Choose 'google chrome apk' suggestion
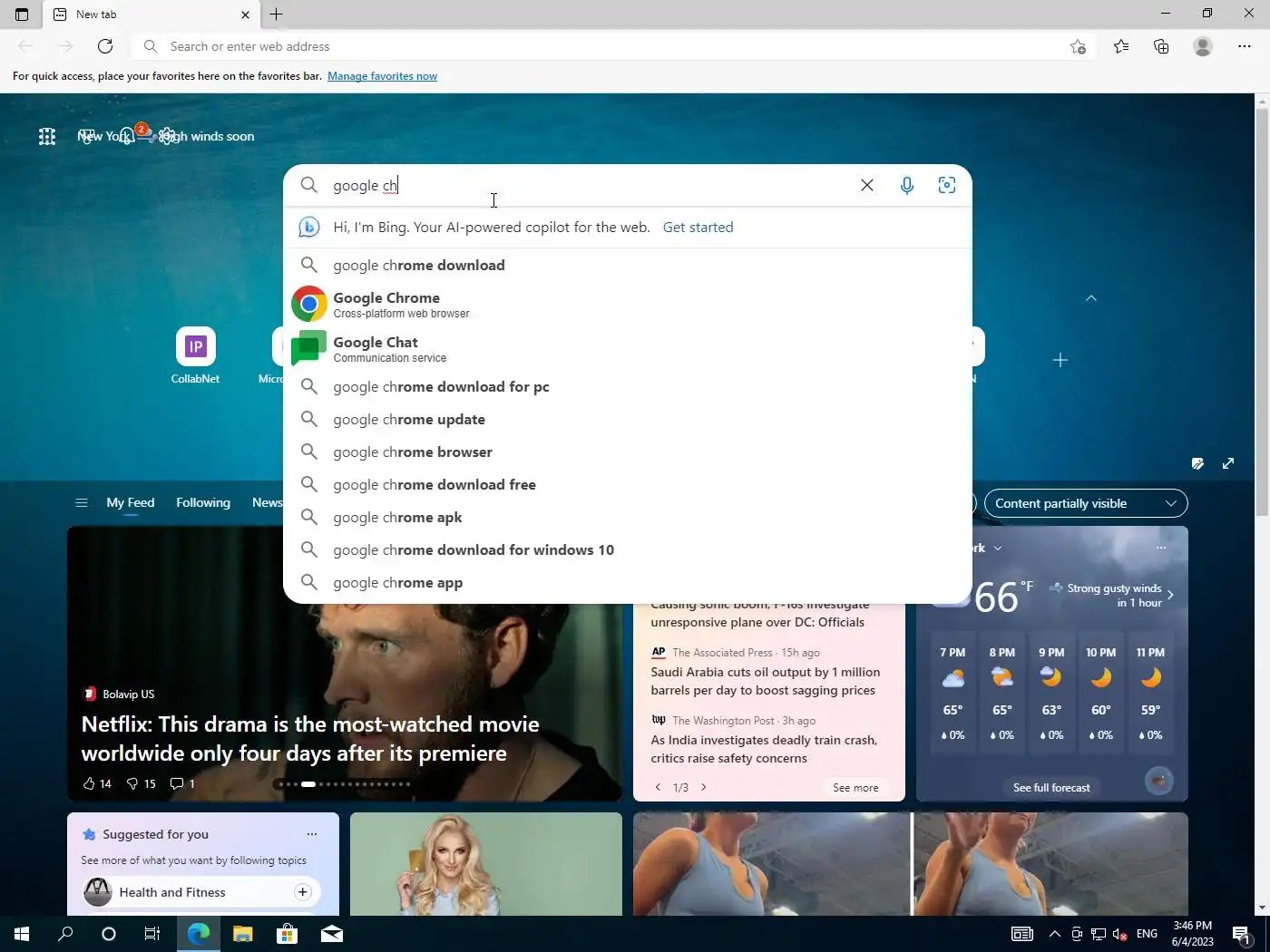The height and width of the screenshot is (952, 1270). tap(627, 517)
